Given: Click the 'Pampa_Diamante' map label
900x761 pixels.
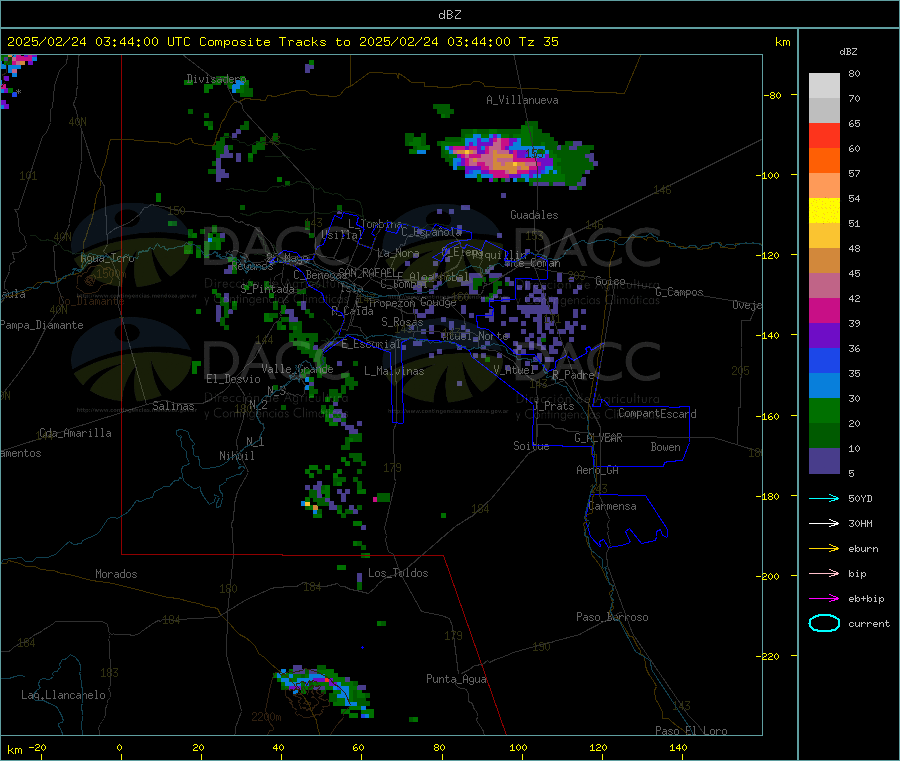Looking at the screenshot, I should (41, 325).
